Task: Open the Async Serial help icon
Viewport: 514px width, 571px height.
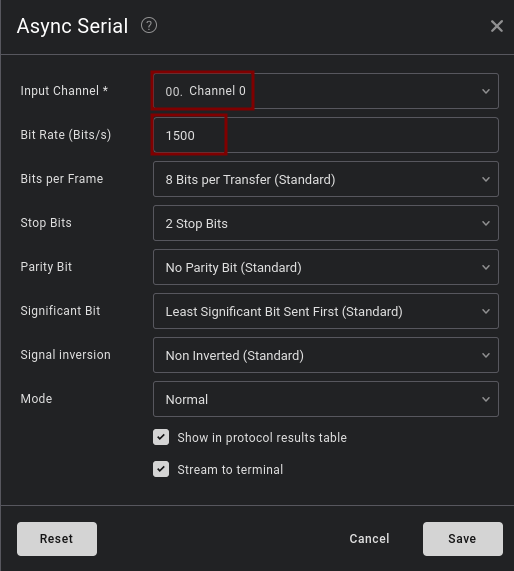Action: coord(149,26)
